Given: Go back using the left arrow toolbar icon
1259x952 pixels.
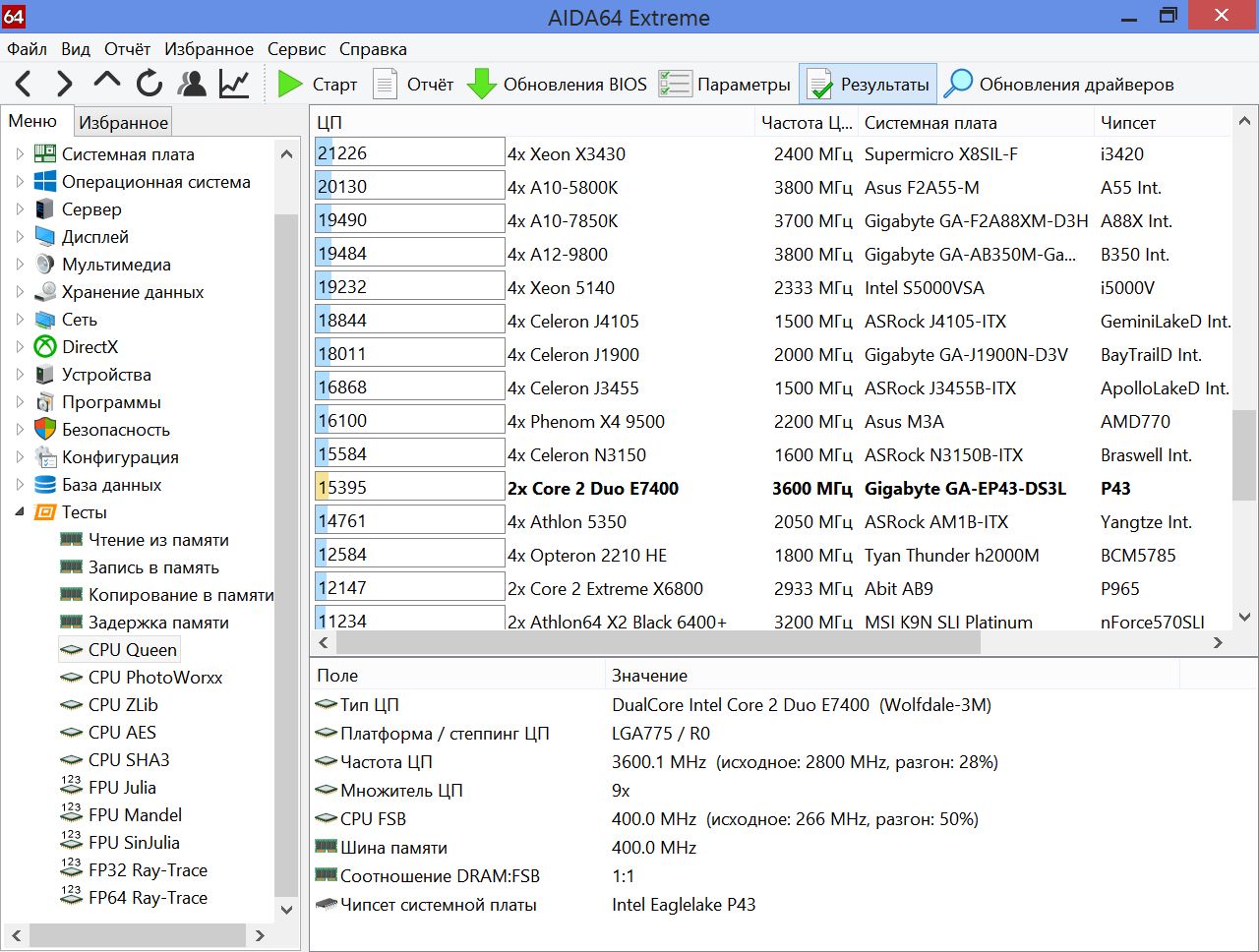Looking at the screenshot, I should (24, 84).
